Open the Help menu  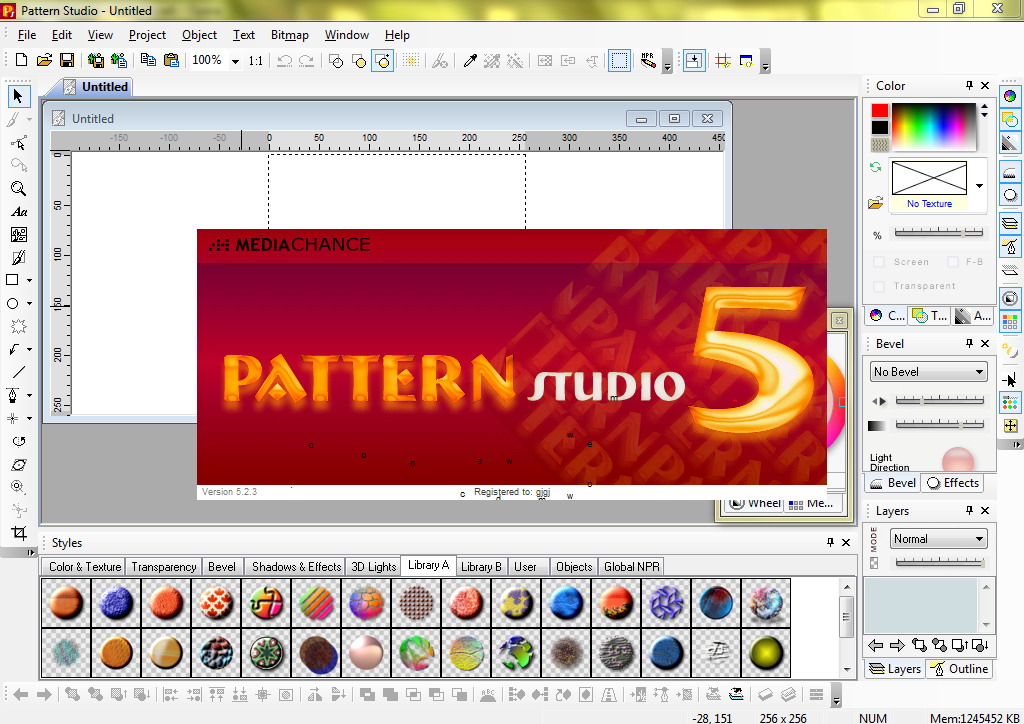[x=396, y=35]
